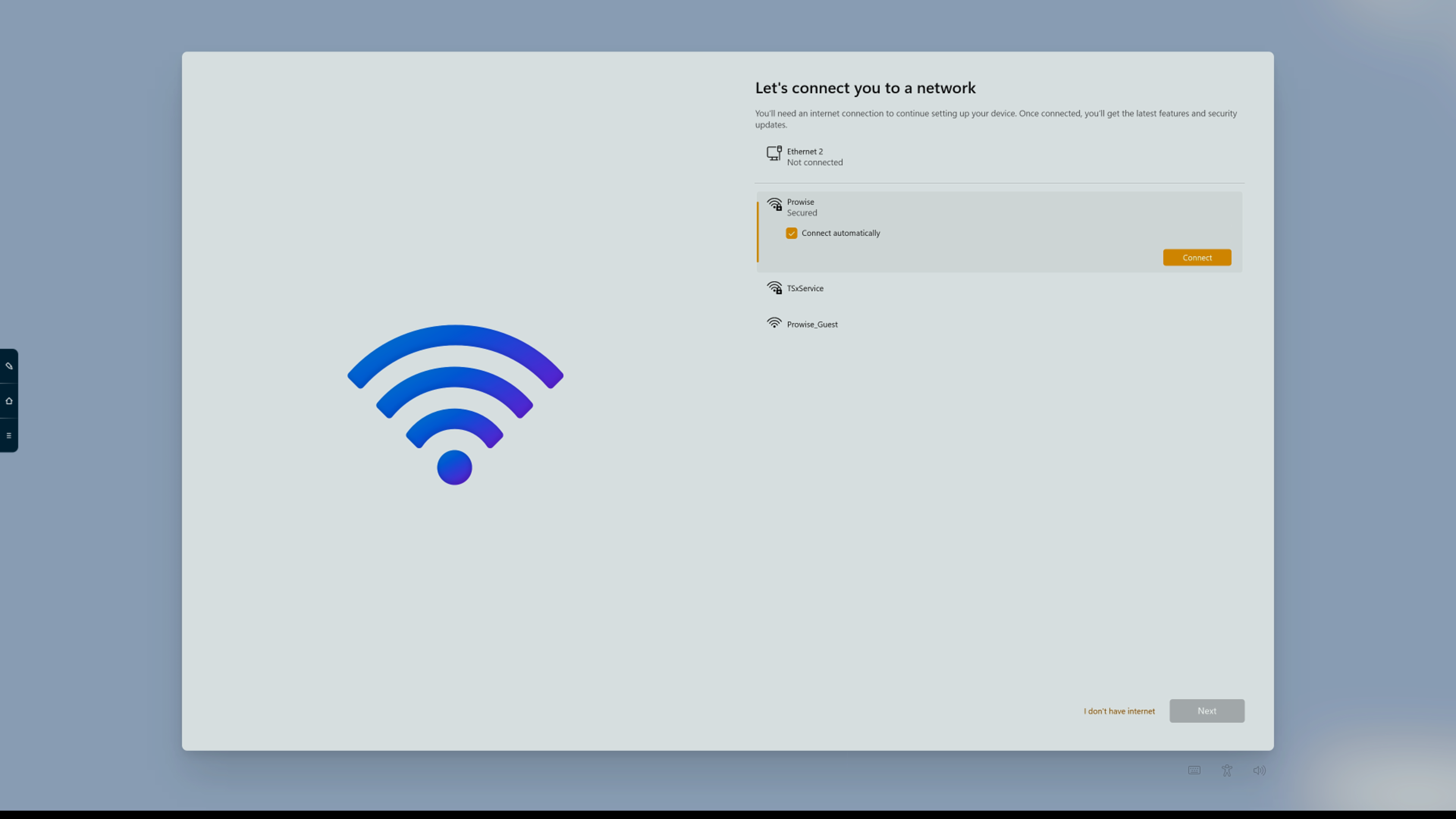Open the accessibility options icon
The height and width of the screenshot is (819, 1456).
(1227, 770)
